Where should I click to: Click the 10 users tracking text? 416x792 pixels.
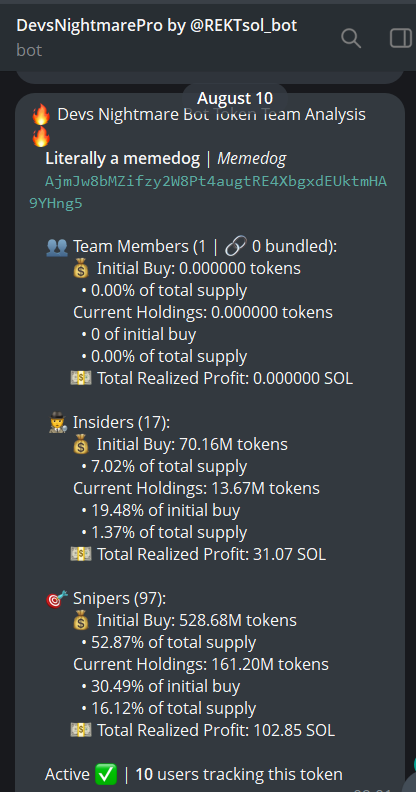click(x=239, y=774)
